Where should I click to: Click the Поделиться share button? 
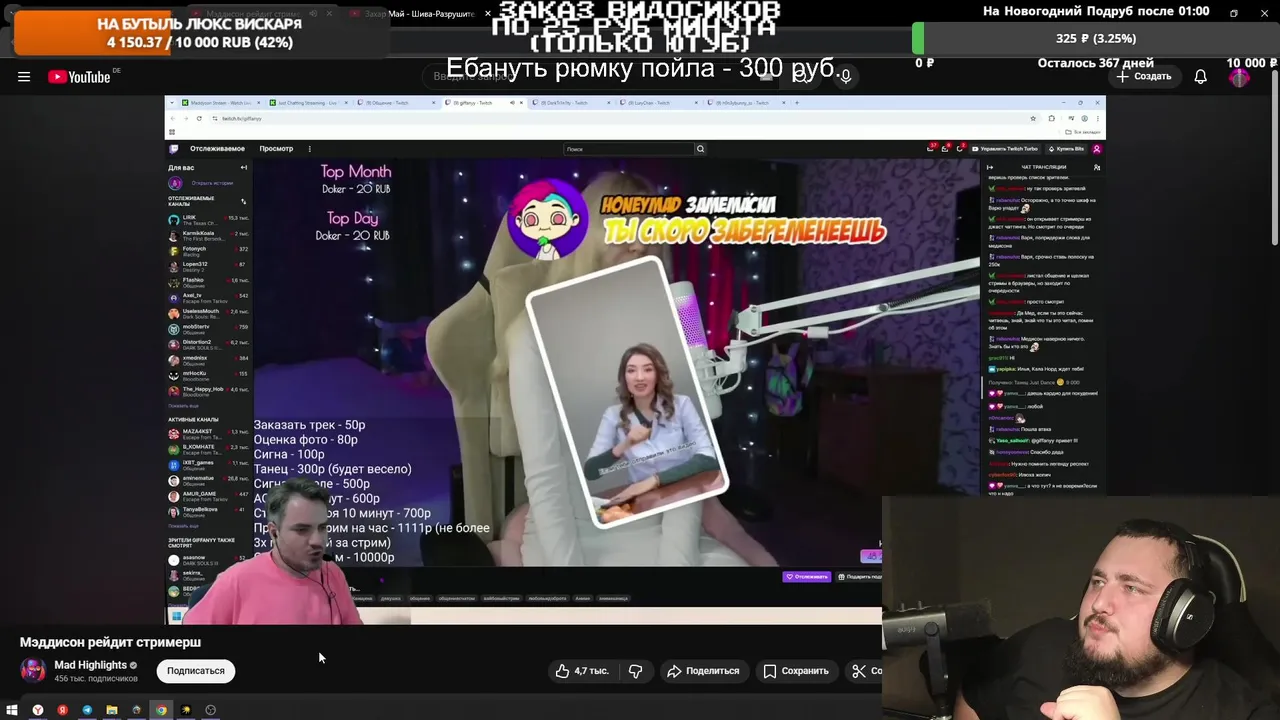pyautogui.click(x=703, y=671)
